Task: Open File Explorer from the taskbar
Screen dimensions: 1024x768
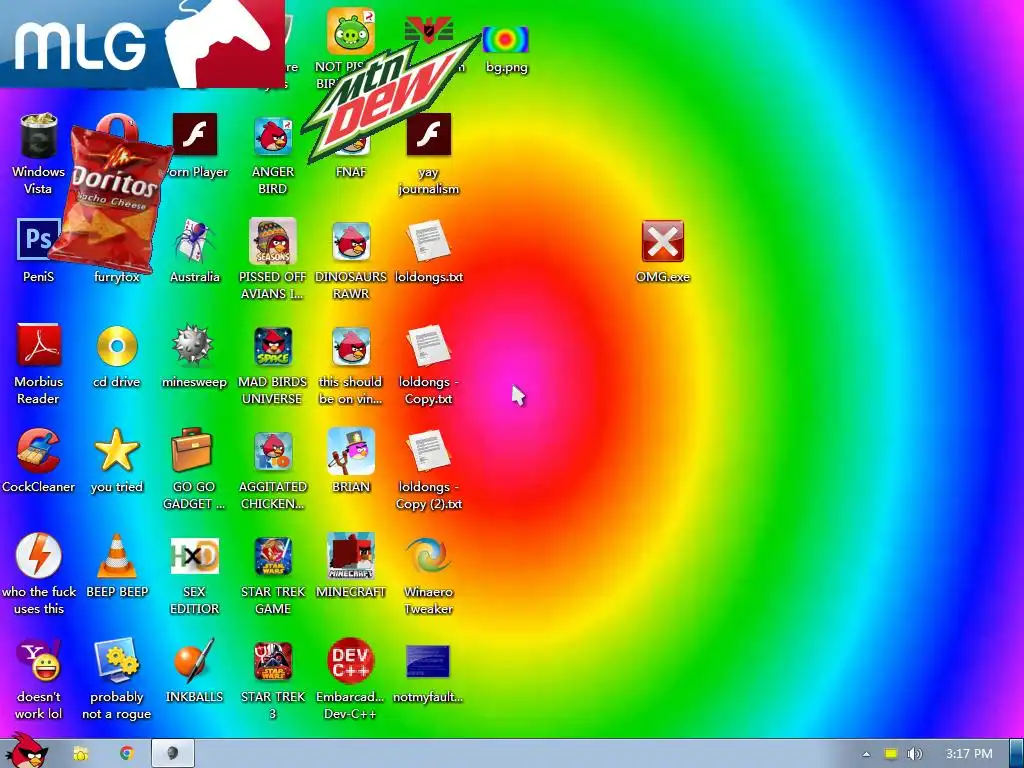Action: (80, 754)
